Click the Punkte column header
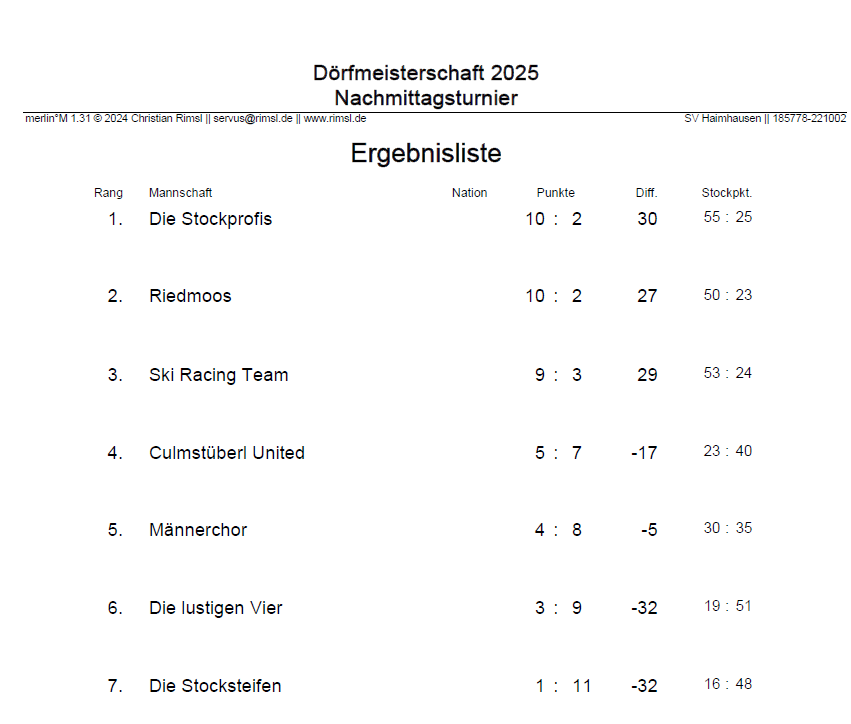The height and width of the screenshot is (724, 851). click(x=556, y=193)
